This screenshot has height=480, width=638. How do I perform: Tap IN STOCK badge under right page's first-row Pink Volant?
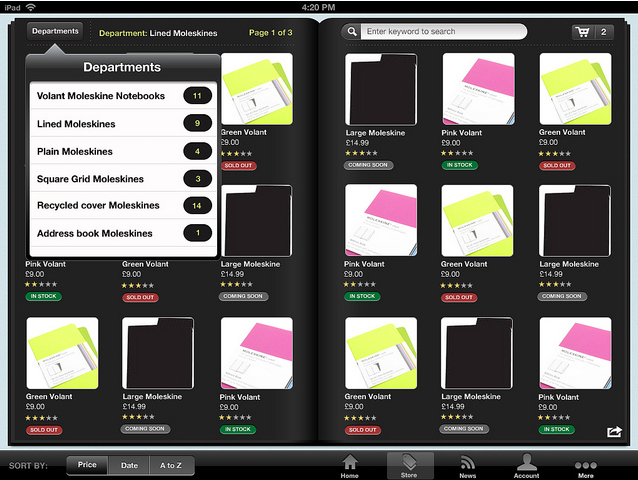coord(459,165)
